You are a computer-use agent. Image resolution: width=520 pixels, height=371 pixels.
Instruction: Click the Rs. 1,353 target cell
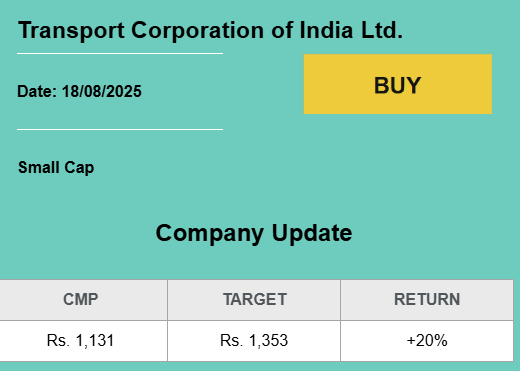point(254,341)
